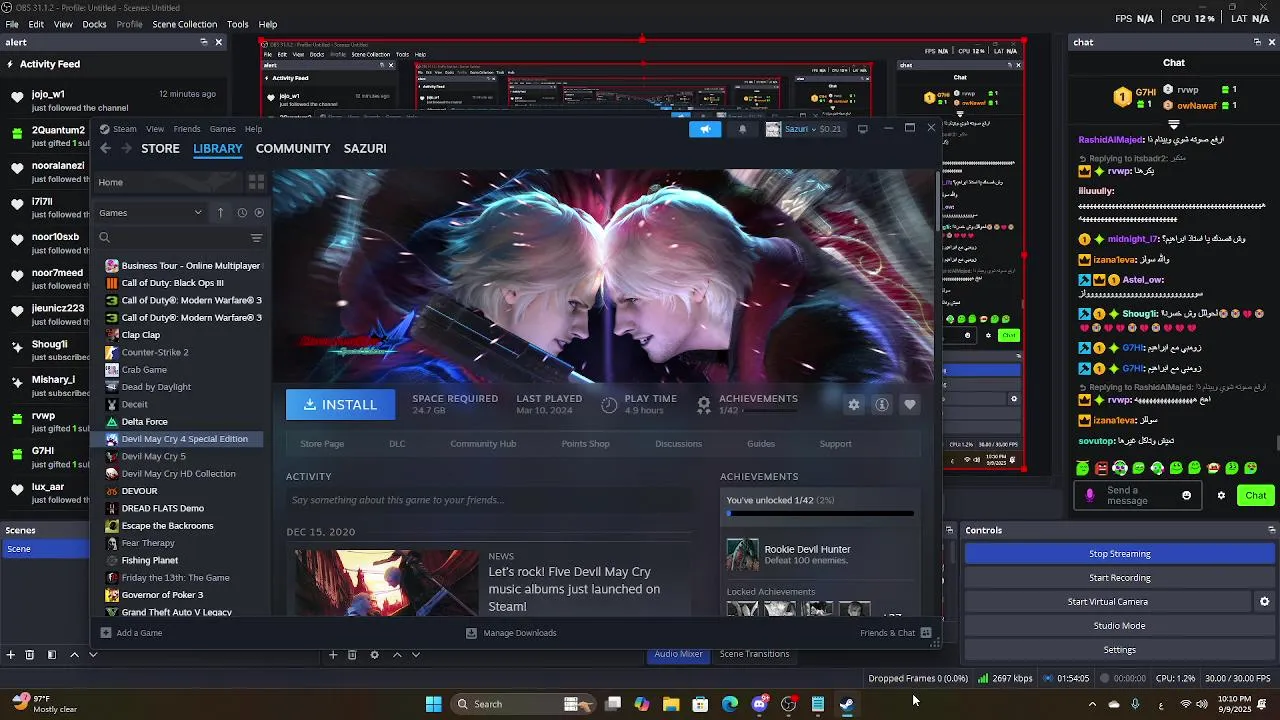Collapse the library list arrow button

pos(220,213)
